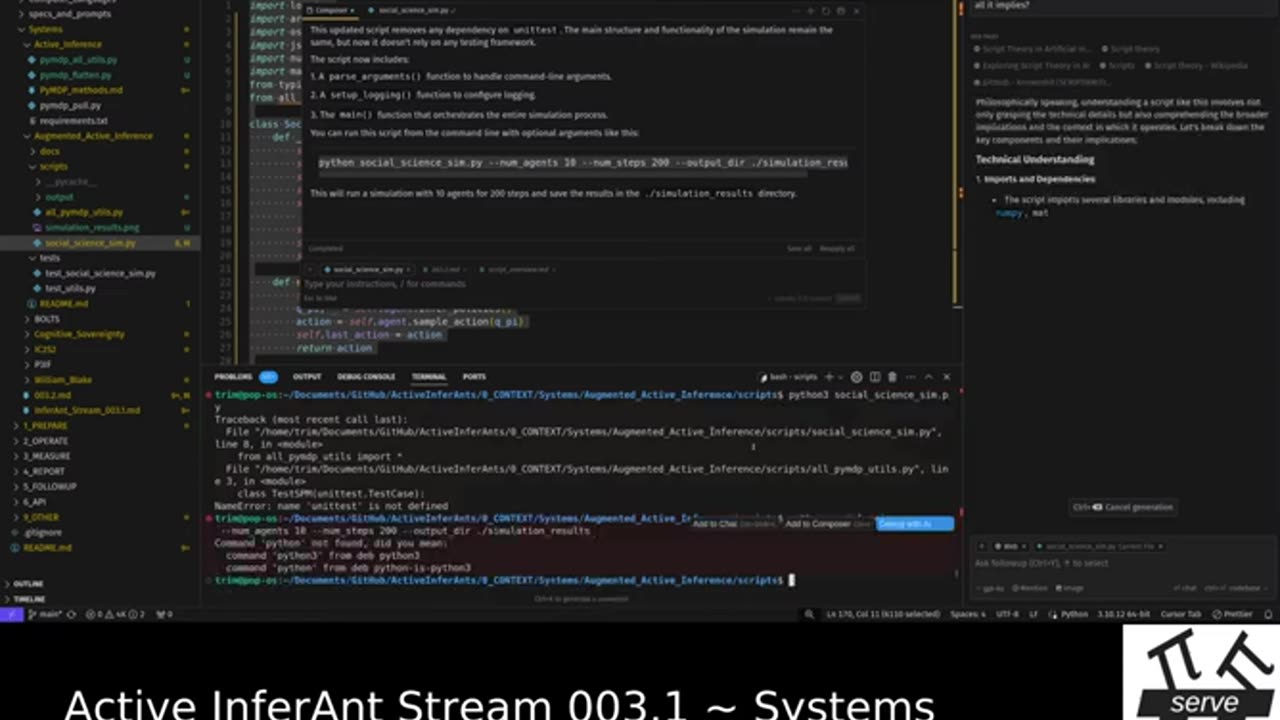Viewport: 1280px width, 720px height.
Task: Collapse the Augmented_Active_Inference folder
Action: [93, 135]
